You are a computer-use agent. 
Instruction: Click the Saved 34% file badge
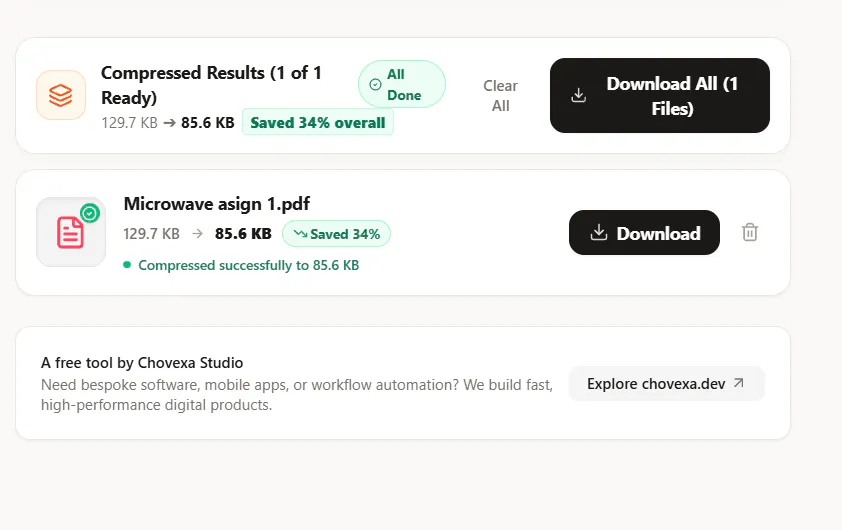pos(337,234)
